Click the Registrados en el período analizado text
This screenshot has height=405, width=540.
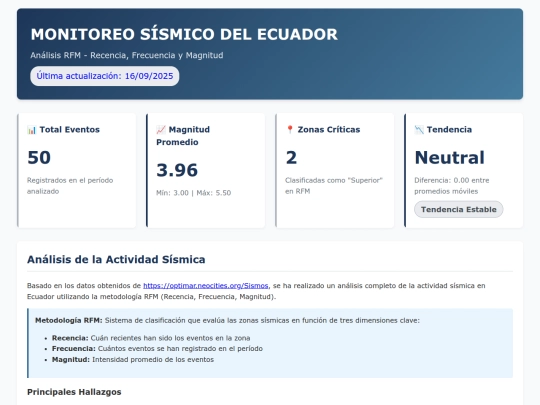pos(70,186)
